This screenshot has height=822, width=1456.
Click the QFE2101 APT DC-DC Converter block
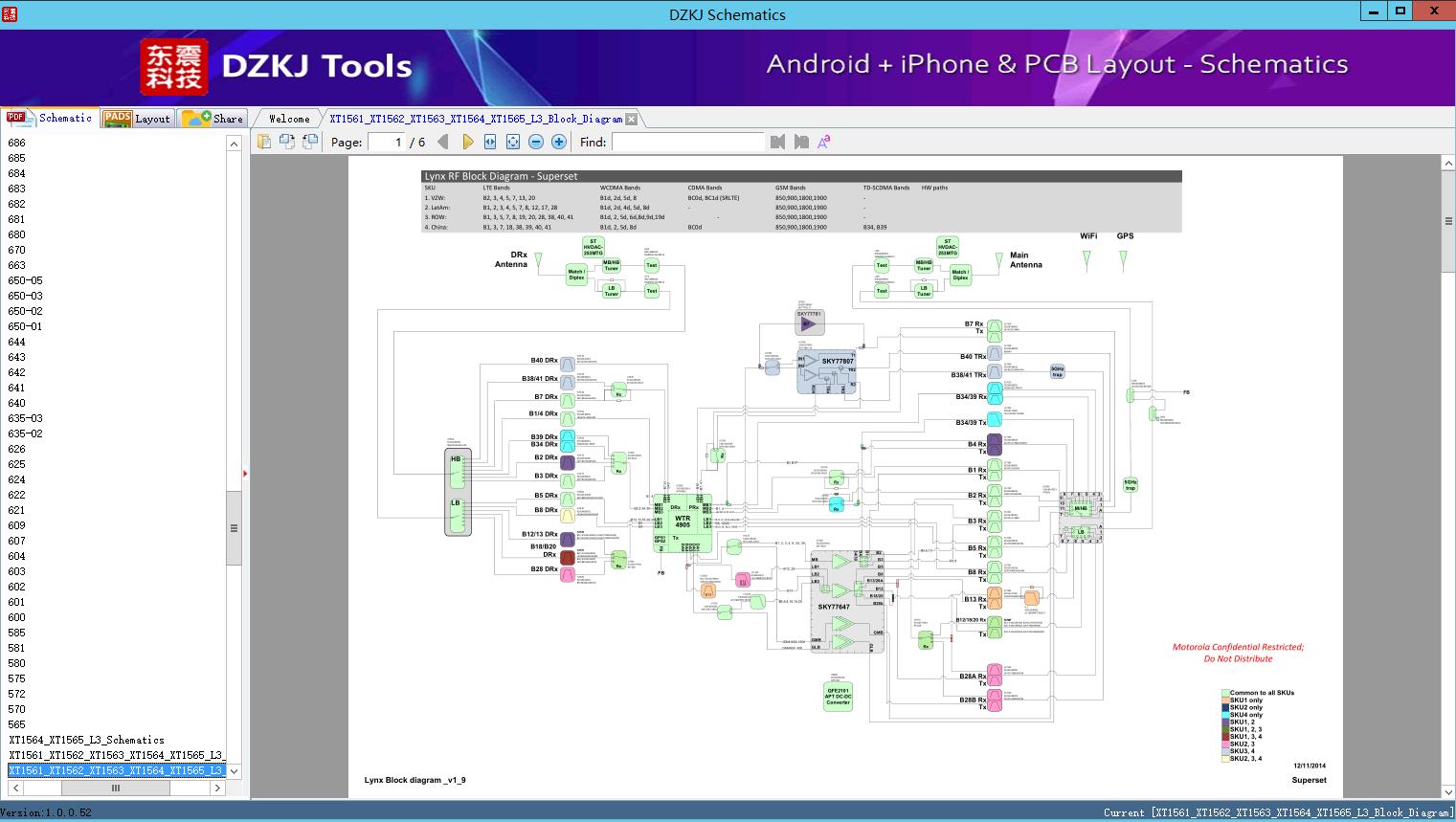[x=838, y=696]
